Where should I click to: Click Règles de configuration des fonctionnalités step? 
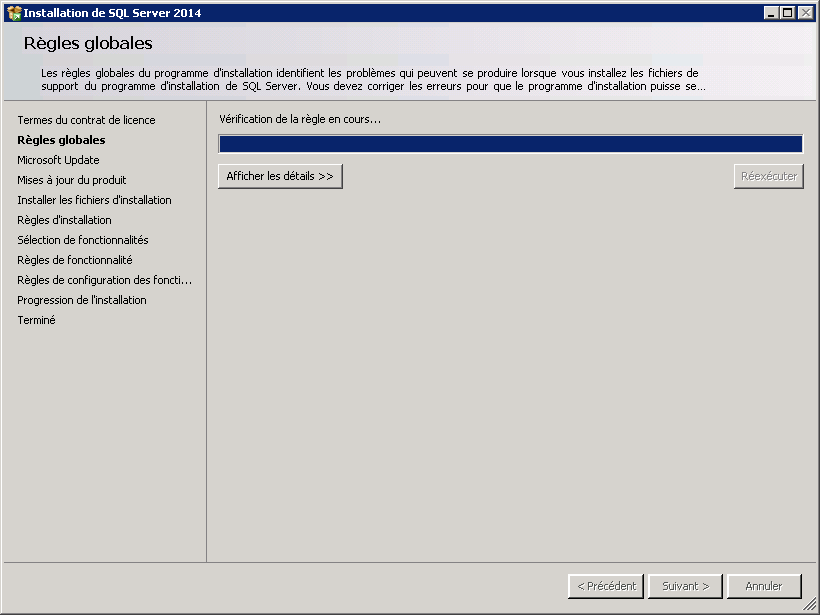[x=104, y=280]
